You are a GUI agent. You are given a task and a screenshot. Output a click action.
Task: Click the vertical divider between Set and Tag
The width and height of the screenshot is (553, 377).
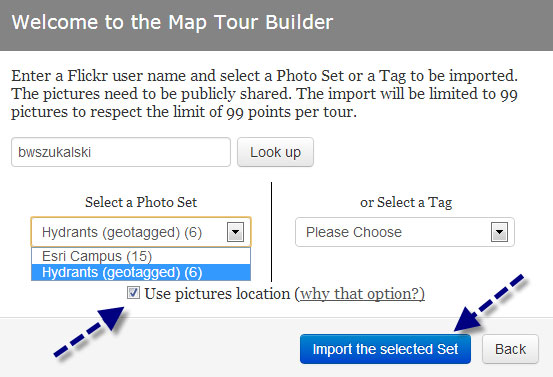[x=271, y=232]
